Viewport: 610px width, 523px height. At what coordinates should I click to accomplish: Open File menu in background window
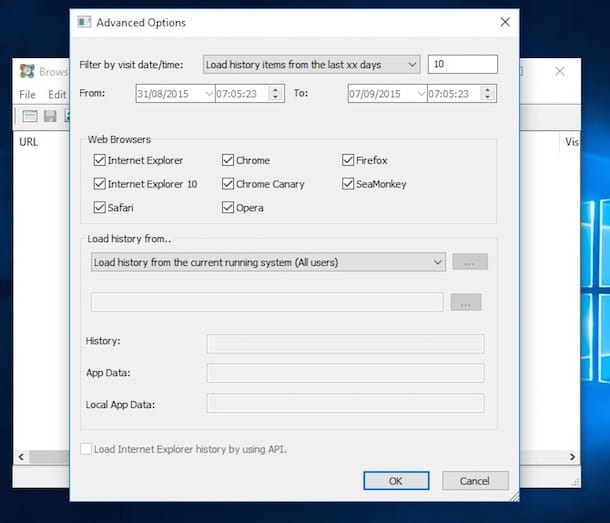coord(27,95)
